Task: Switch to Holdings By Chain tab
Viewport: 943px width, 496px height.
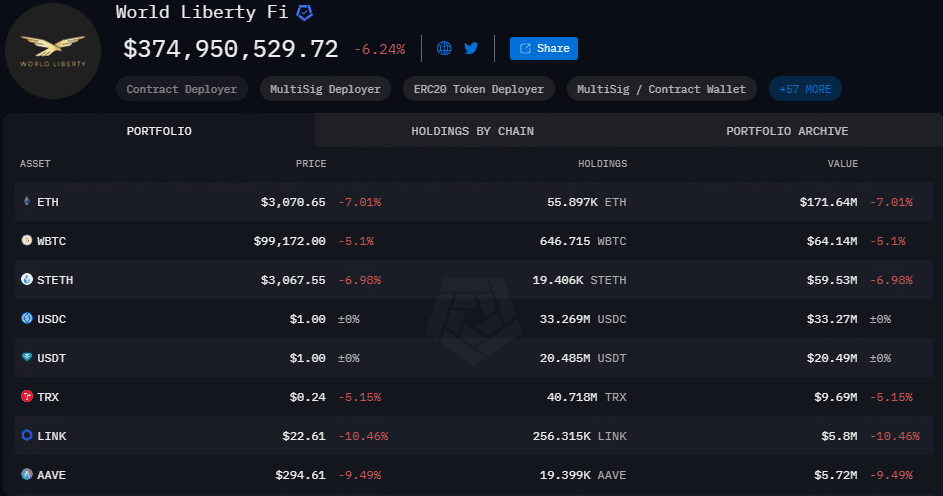Action: coord(472,131)
